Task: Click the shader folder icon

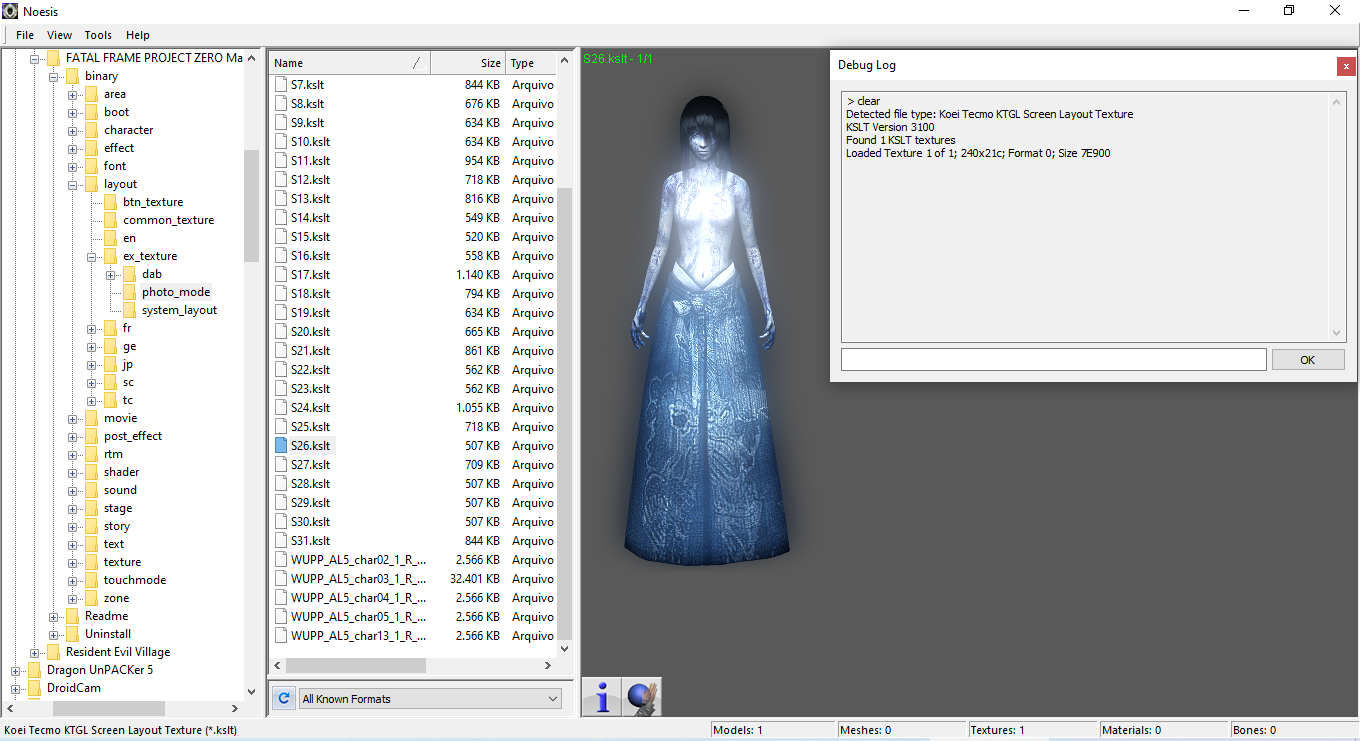Action: tap(92, 472)
